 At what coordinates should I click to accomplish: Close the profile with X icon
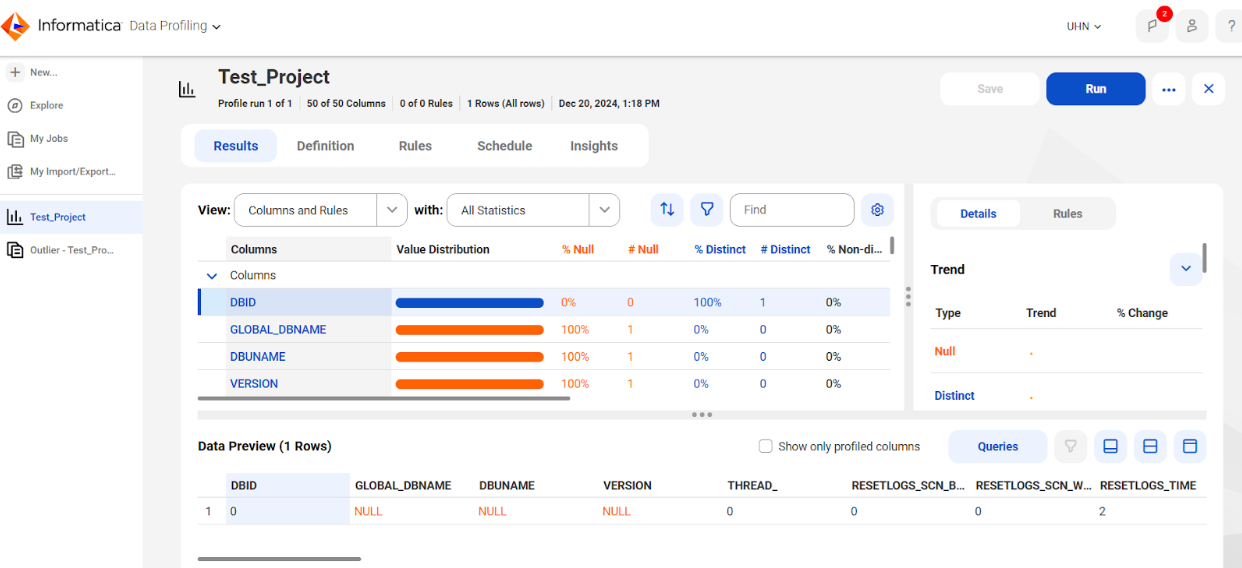[1208, 89]
